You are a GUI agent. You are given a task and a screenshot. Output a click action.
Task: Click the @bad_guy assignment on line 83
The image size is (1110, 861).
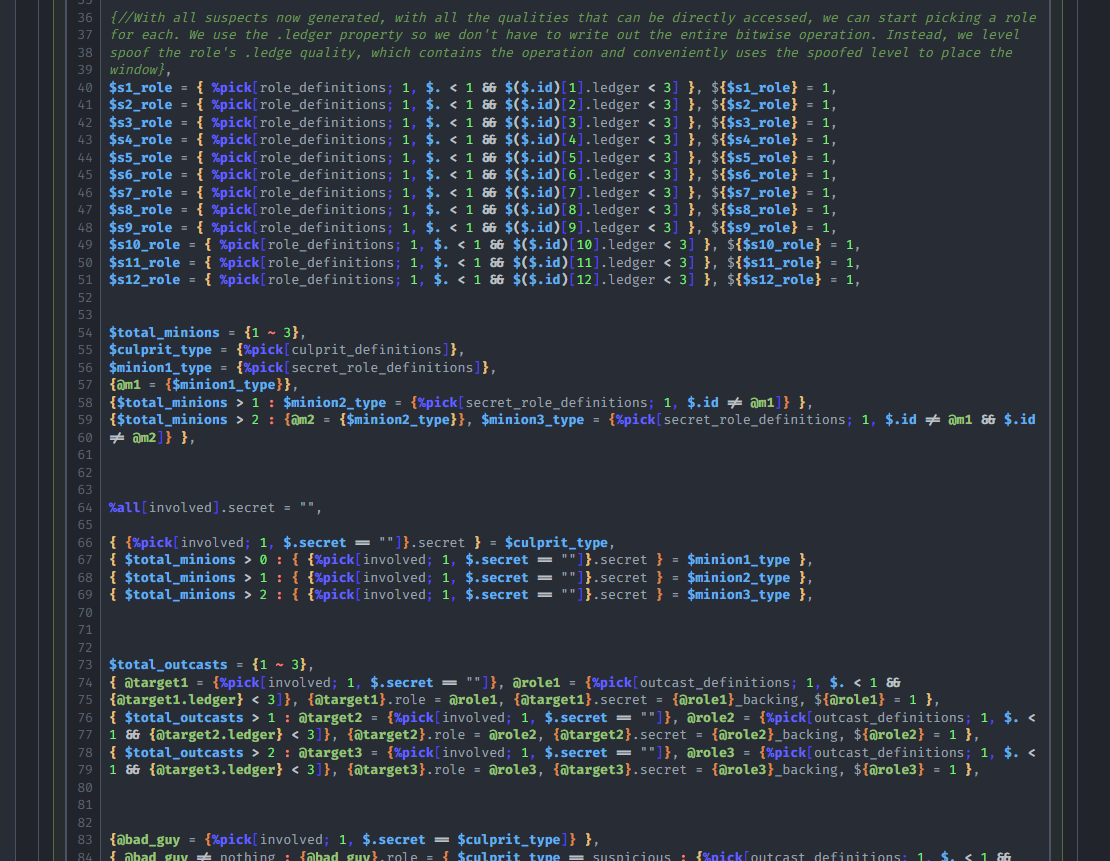(150, 840)
